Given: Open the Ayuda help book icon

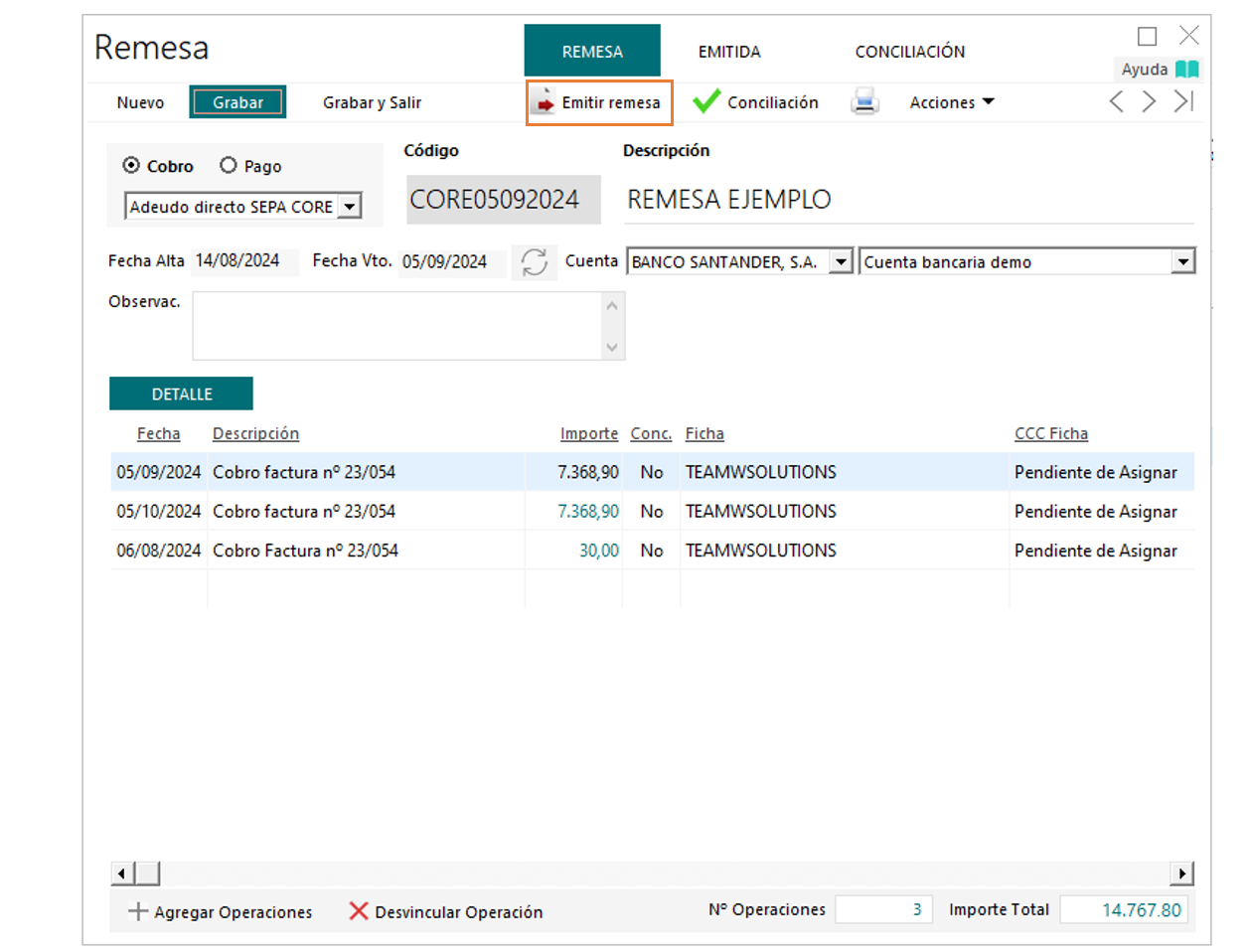Looking at the screenshot, I should click(1187, 69).
